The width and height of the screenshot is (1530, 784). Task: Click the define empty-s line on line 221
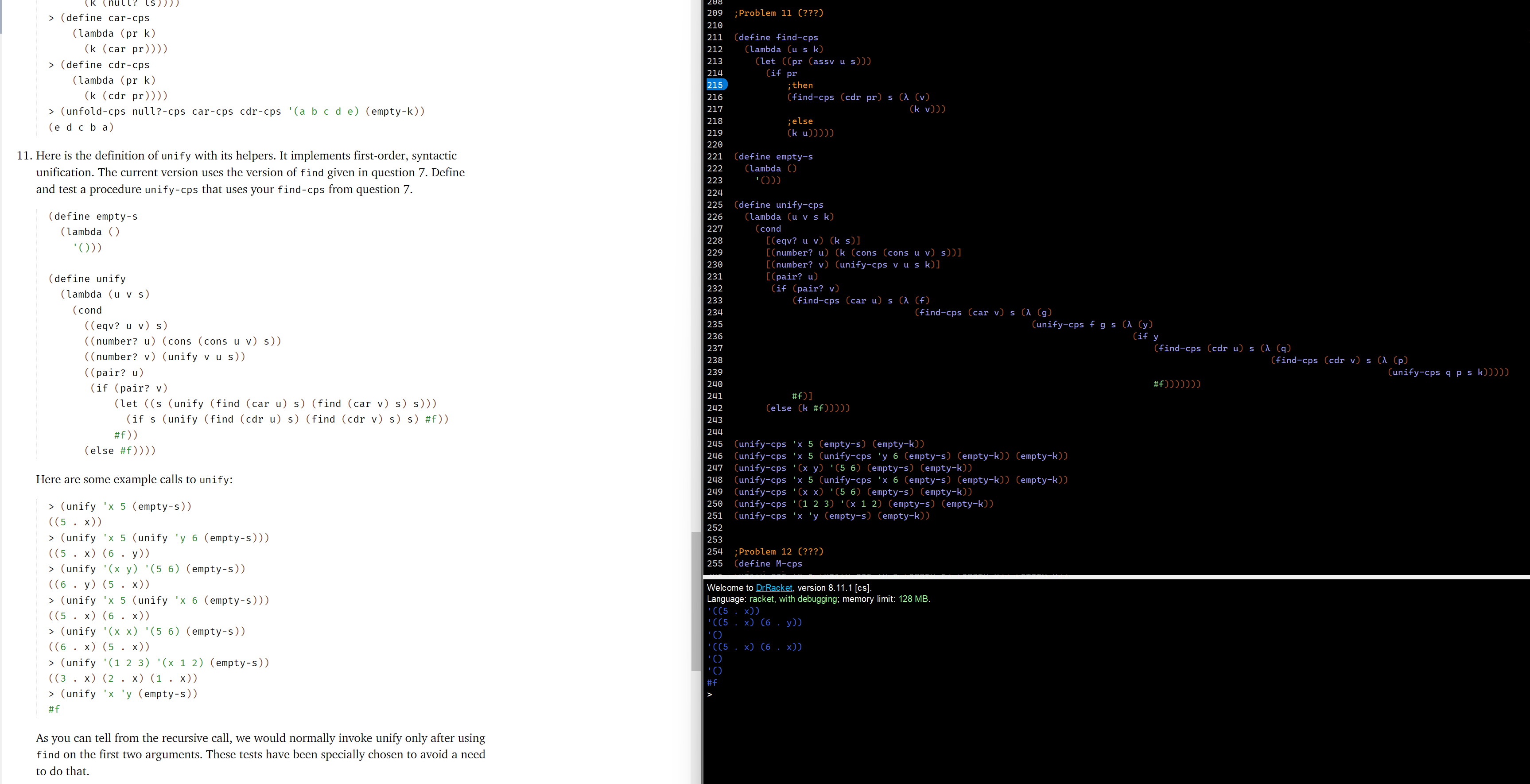pos(773,156)
